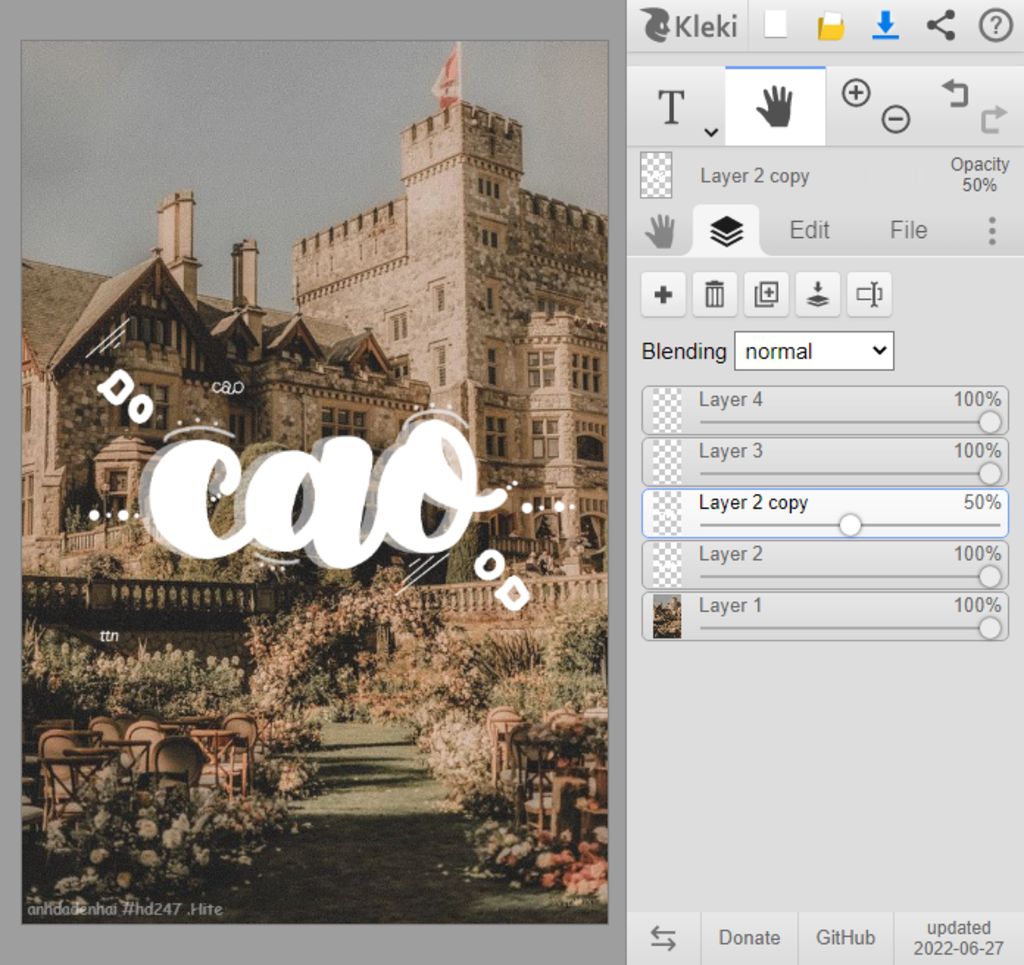Open the three-dot settings menu
The height and width of the screenshot is (965, 1024).
[992, 230]
